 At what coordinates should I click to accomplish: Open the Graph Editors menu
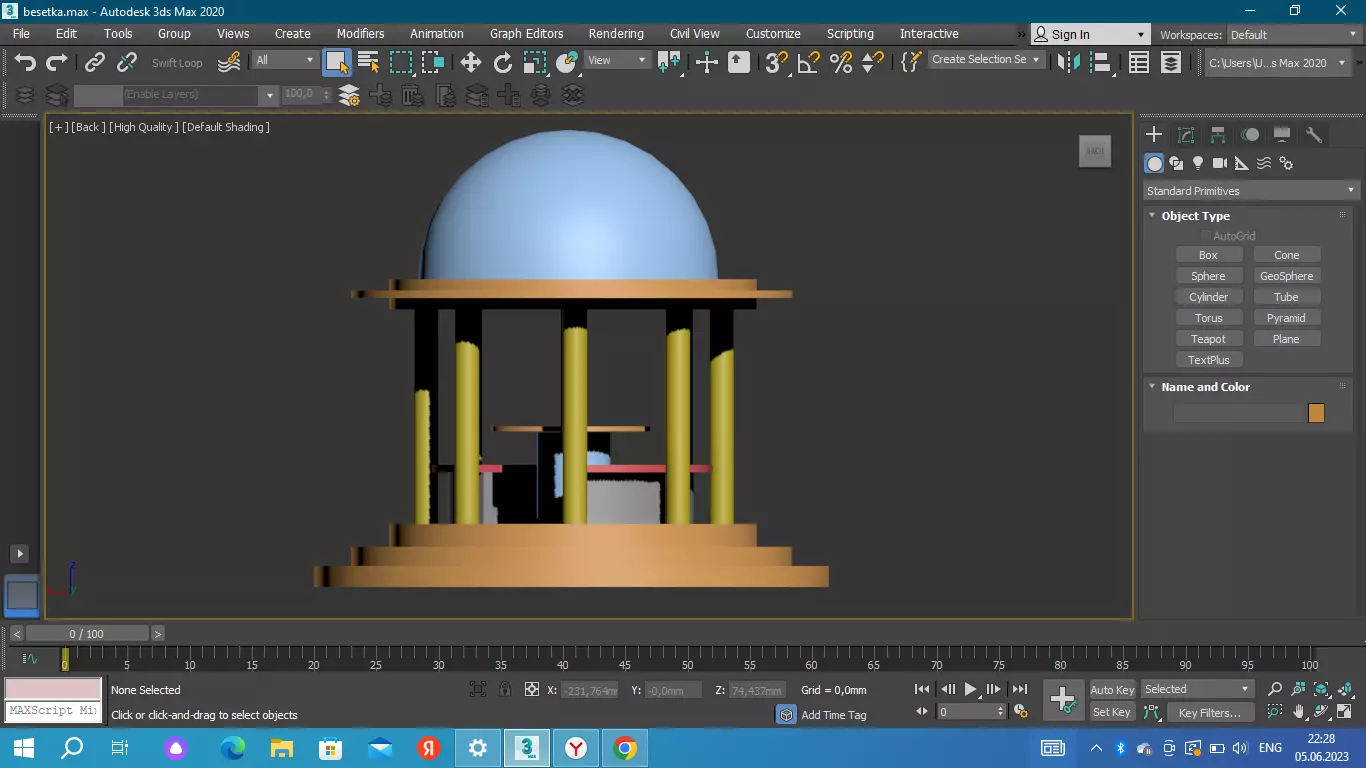coord(526,33)
